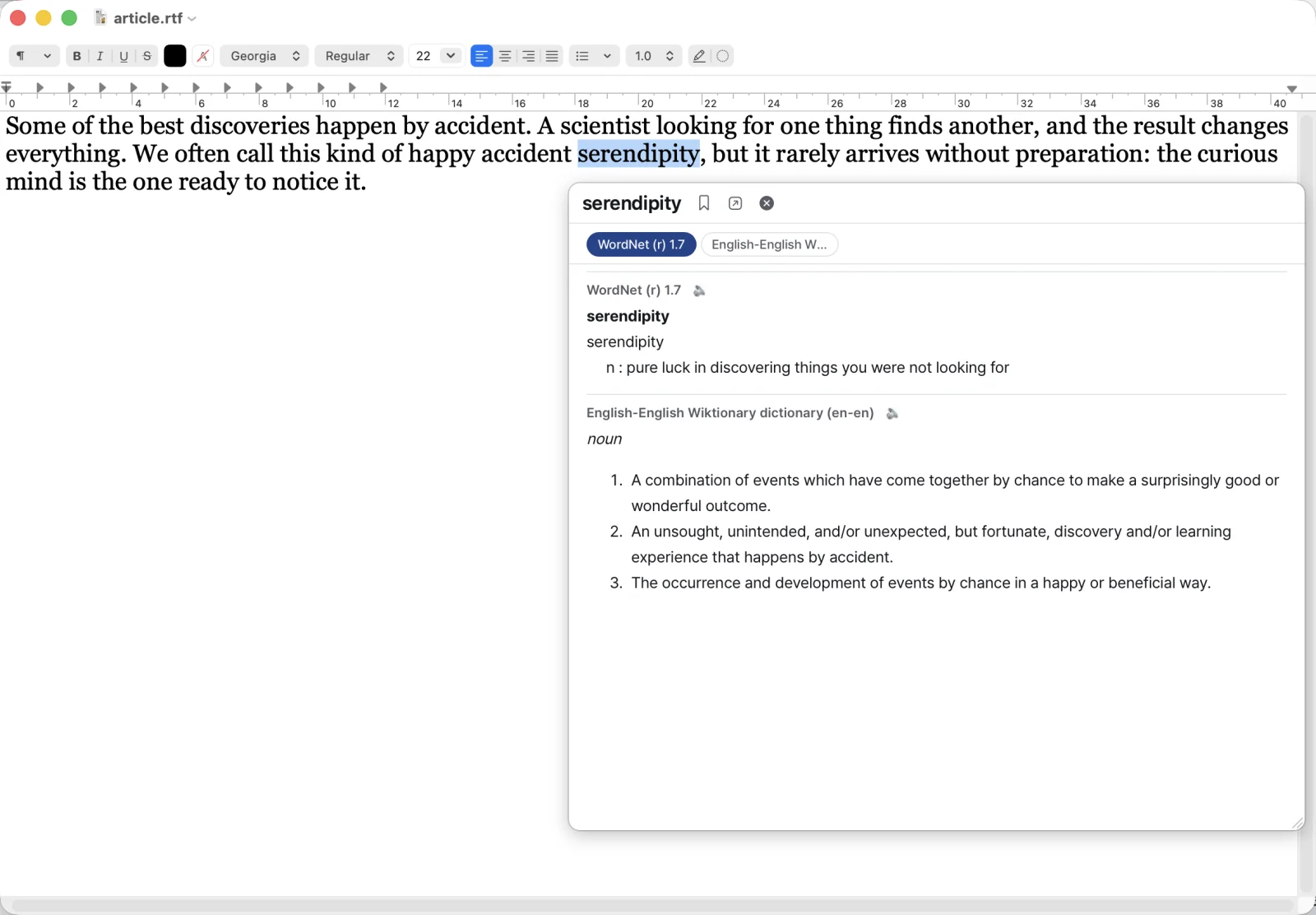Click the highlighted word serendipity in document

[639, 154]
